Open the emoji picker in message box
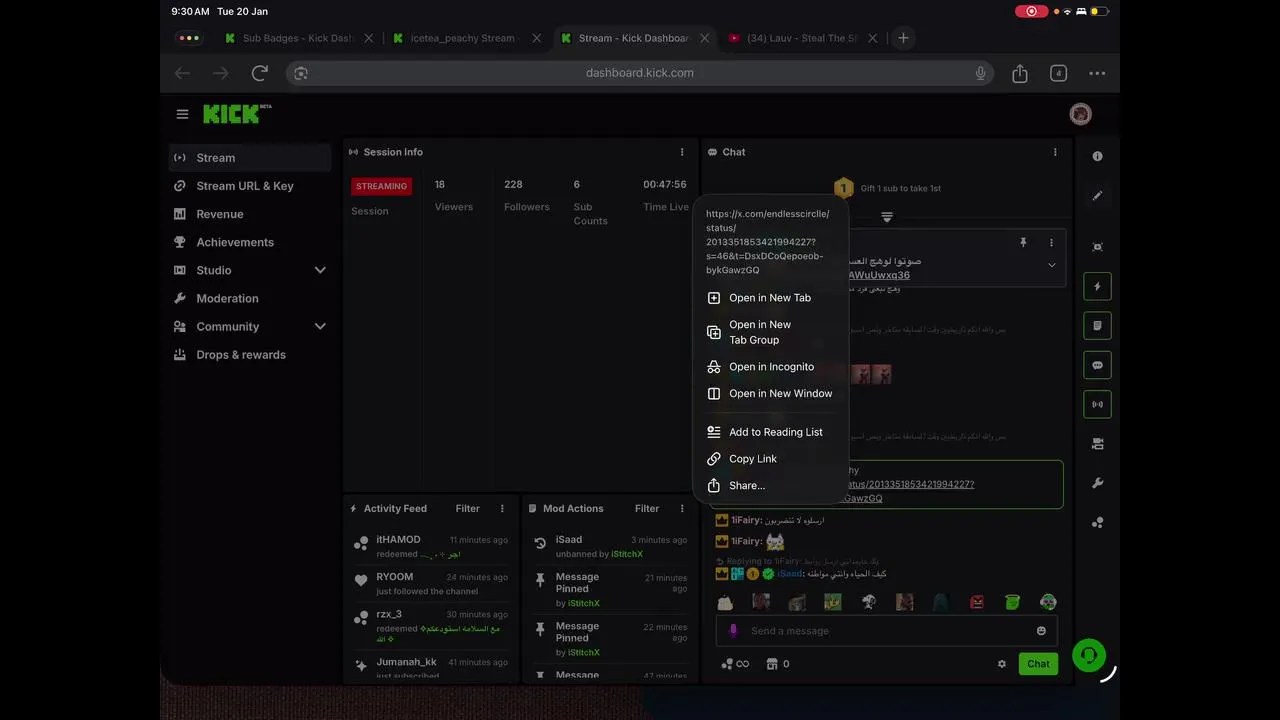Viewport: 1280px width, 720px height. 1041,631
